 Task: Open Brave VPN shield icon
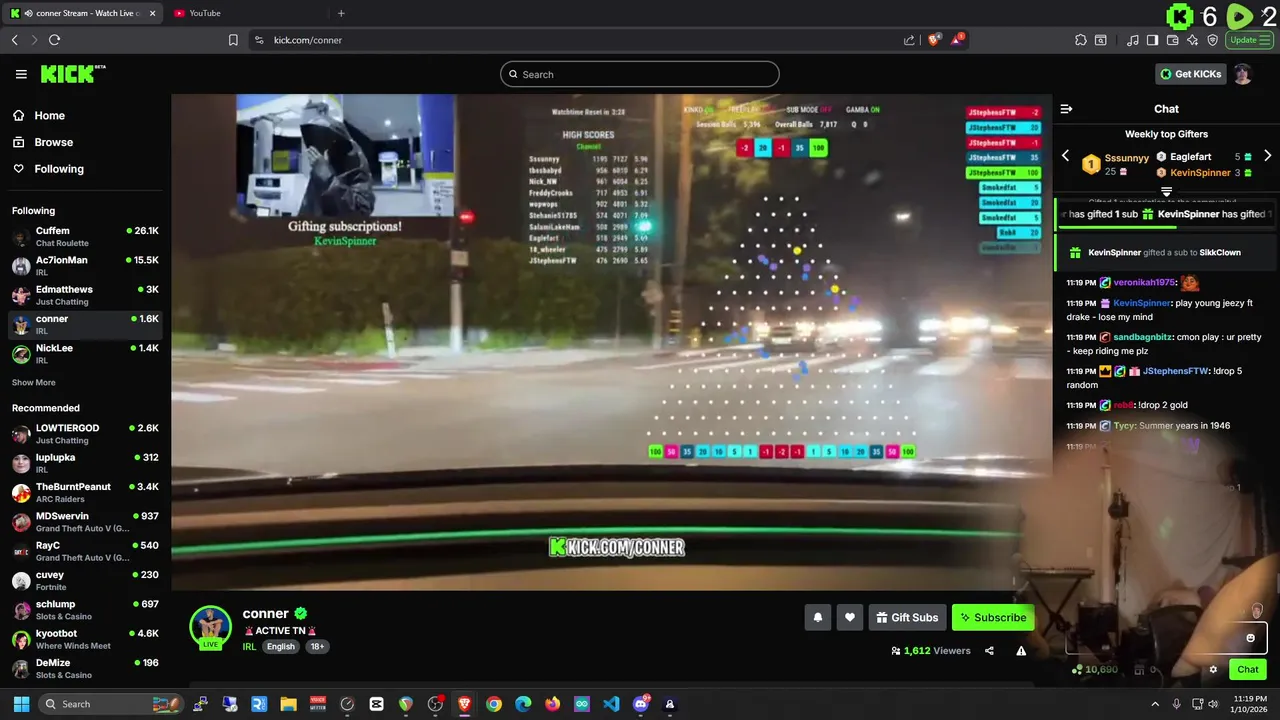click(x=1213, y=40)
